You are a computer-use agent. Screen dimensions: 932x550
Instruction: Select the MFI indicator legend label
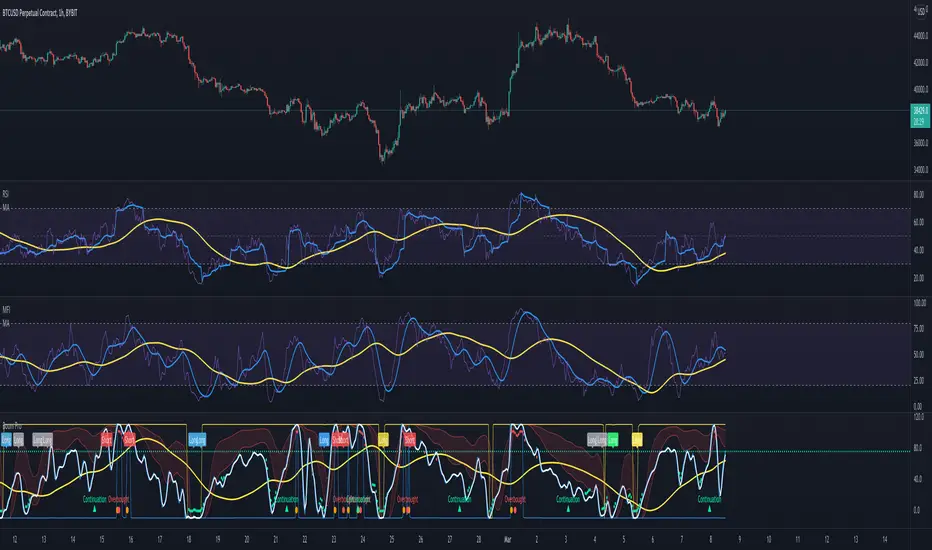pos(8,311)
